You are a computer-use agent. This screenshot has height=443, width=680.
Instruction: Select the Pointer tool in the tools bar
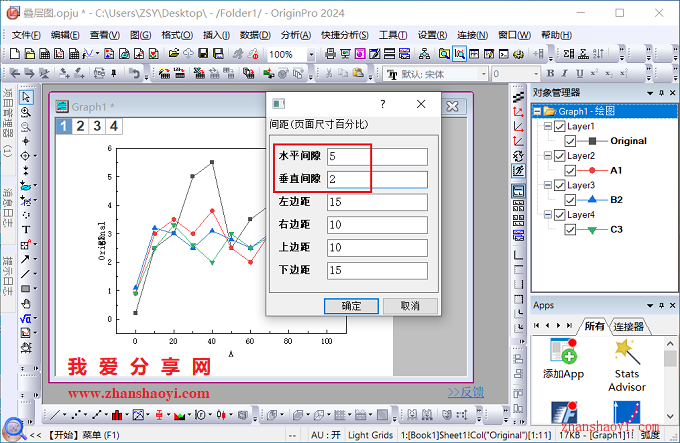point(26,97)
